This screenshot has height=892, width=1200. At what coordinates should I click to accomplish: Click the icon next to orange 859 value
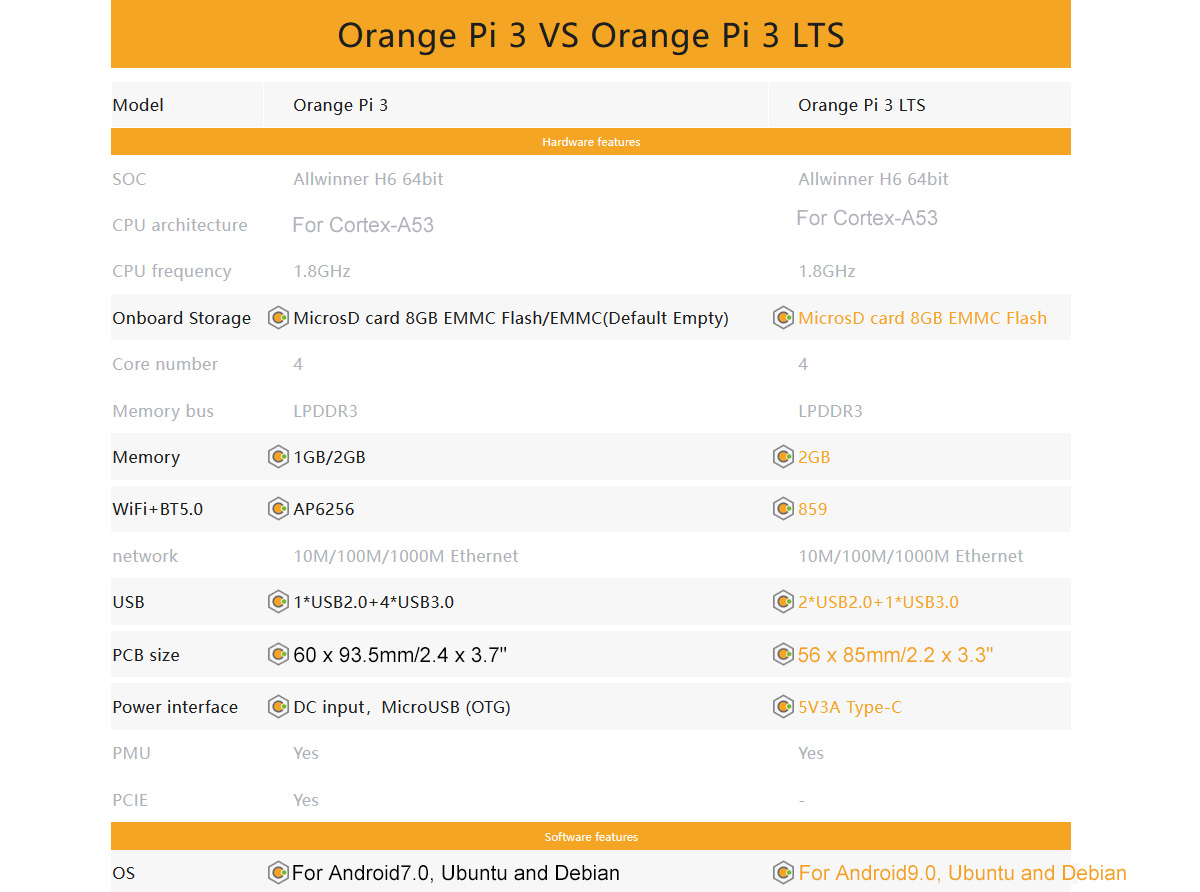click(784, 509)
